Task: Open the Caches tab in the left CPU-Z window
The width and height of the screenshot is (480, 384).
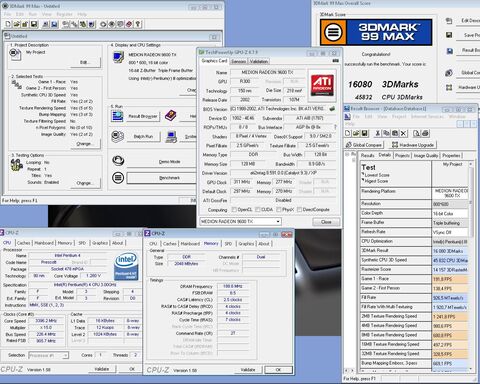Action: coord(23,243)
